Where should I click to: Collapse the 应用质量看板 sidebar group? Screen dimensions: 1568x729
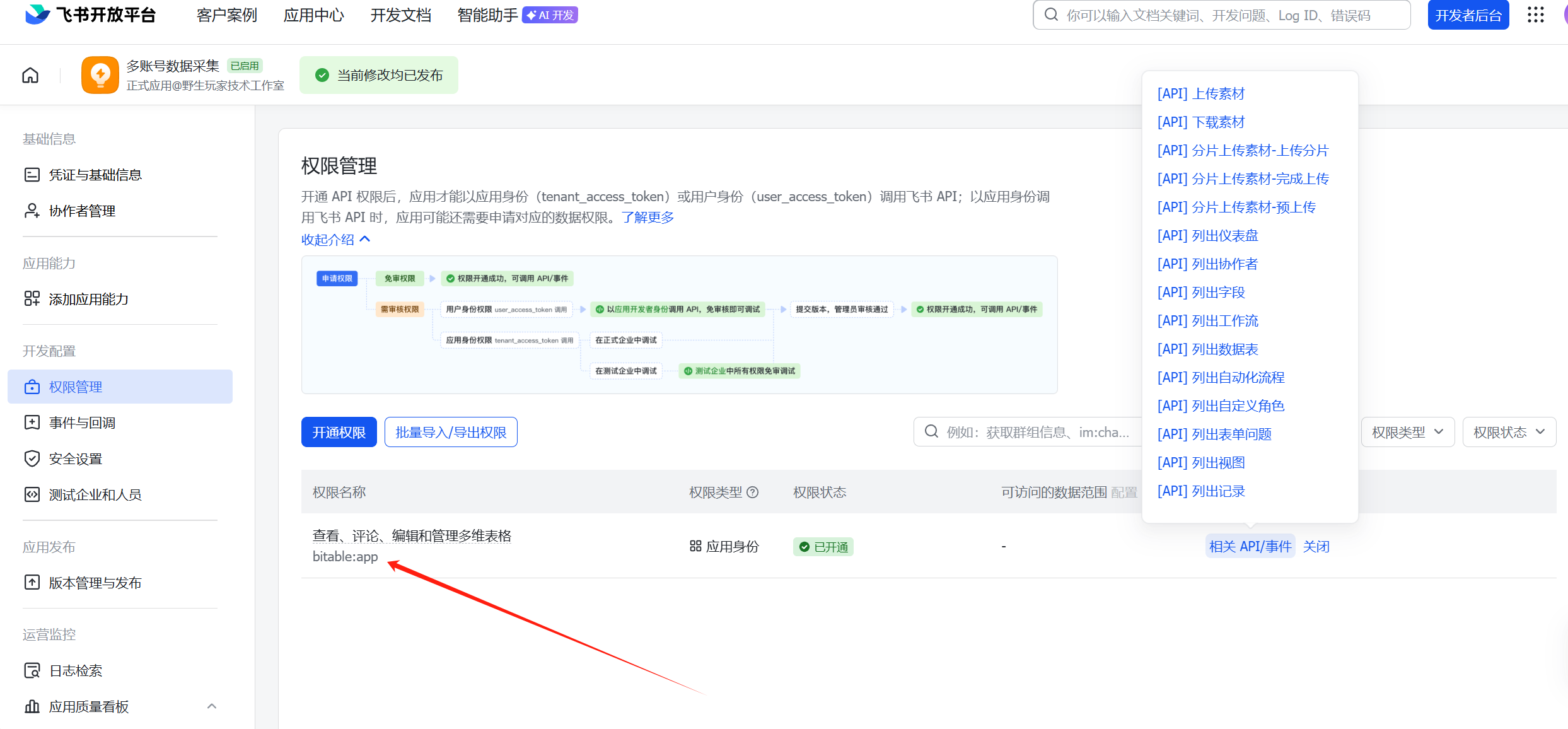tap(212, 706)
